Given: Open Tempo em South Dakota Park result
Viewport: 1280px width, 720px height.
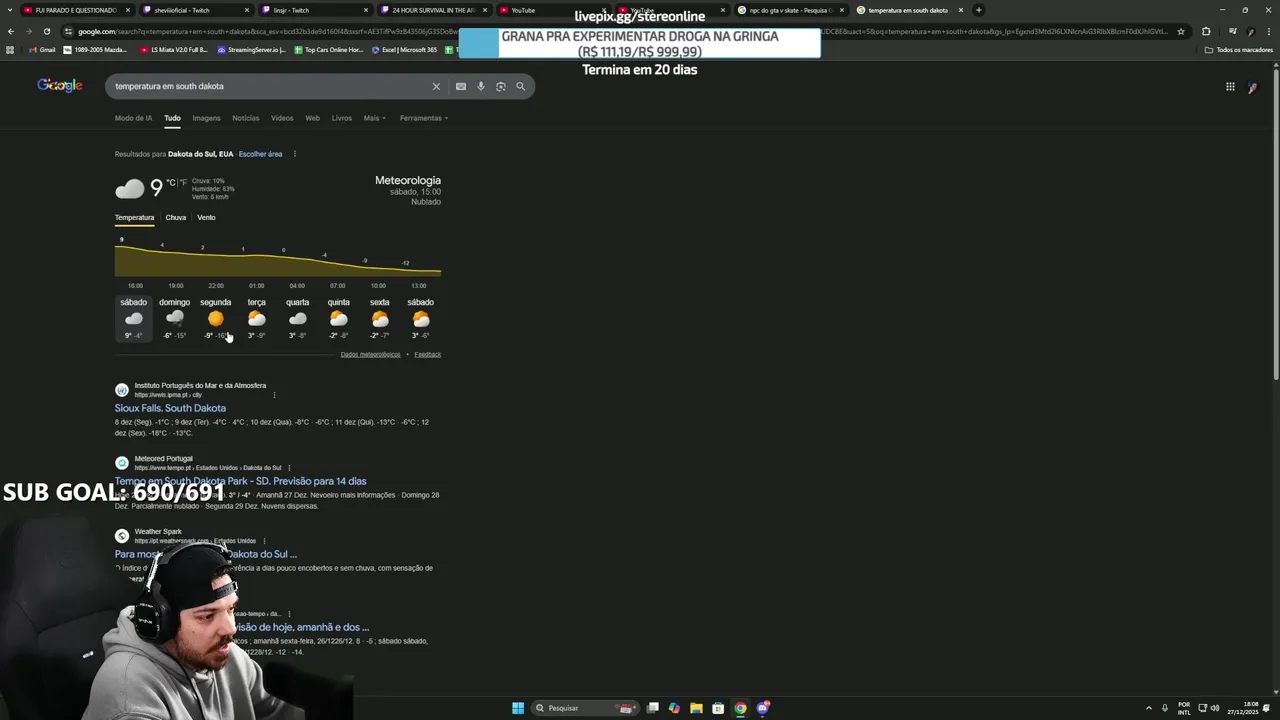Looking at the screenshot, I should click(241, 481).
